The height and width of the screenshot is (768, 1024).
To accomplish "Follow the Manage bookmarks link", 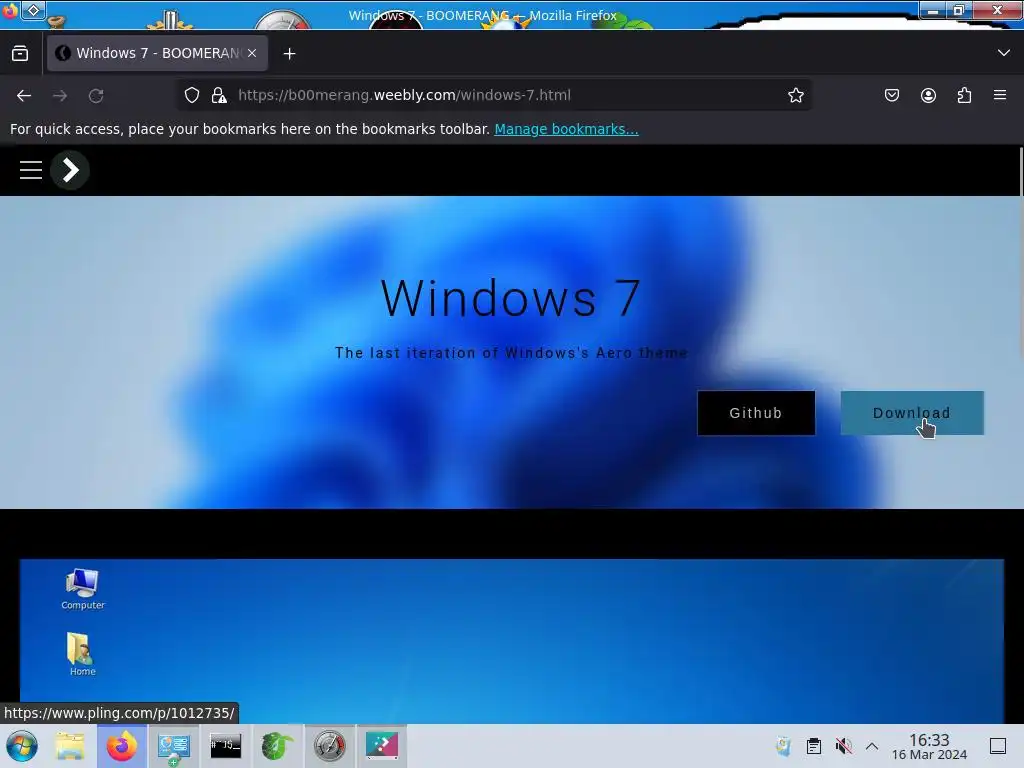I will 566,129.
